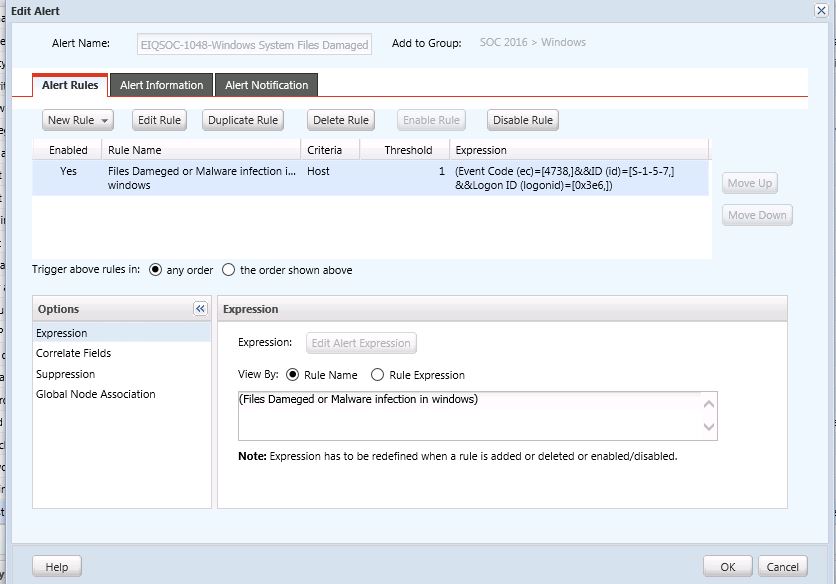Select 'any order' trigger option
836x584 pixels.
[156, 270]
